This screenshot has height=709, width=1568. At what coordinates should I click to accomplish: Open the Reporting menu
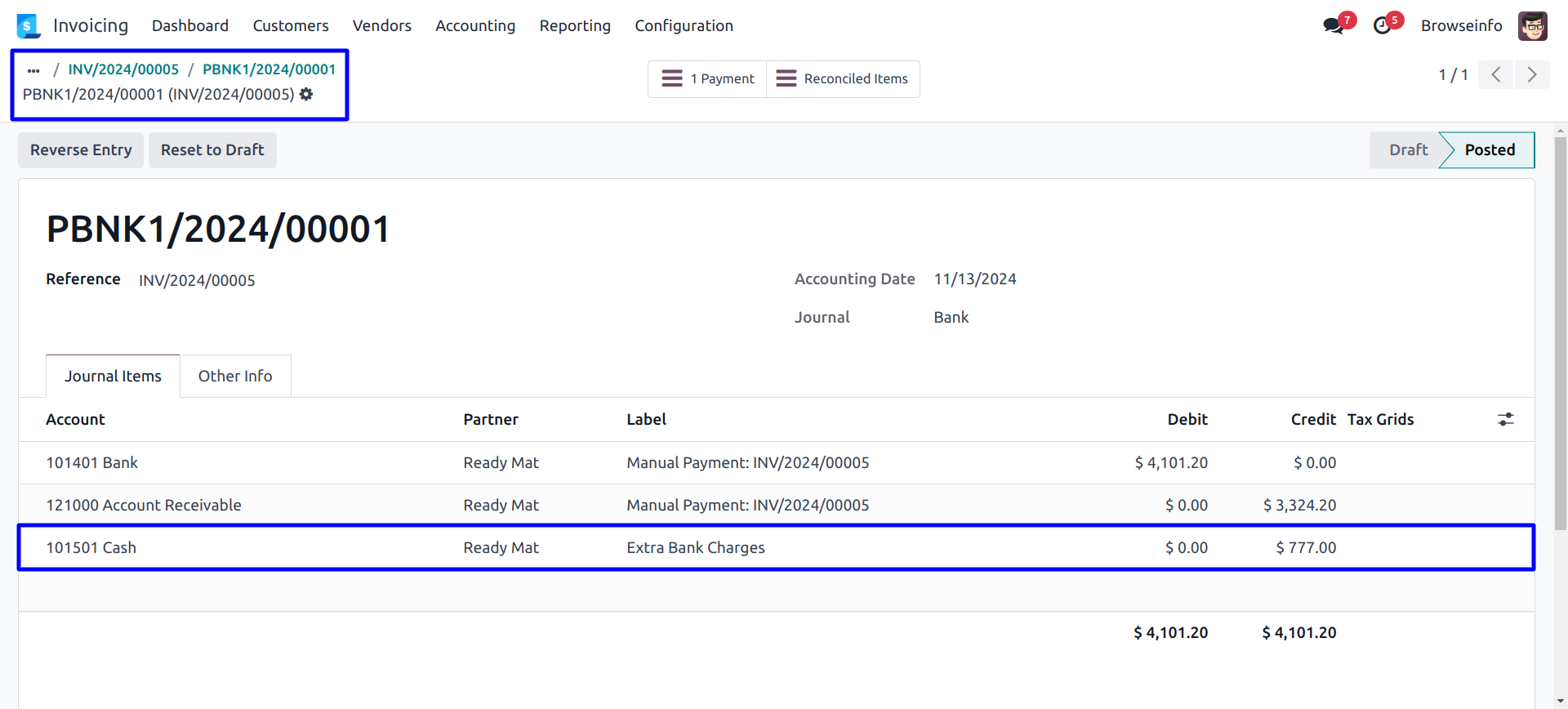click(x=575, y=26)
